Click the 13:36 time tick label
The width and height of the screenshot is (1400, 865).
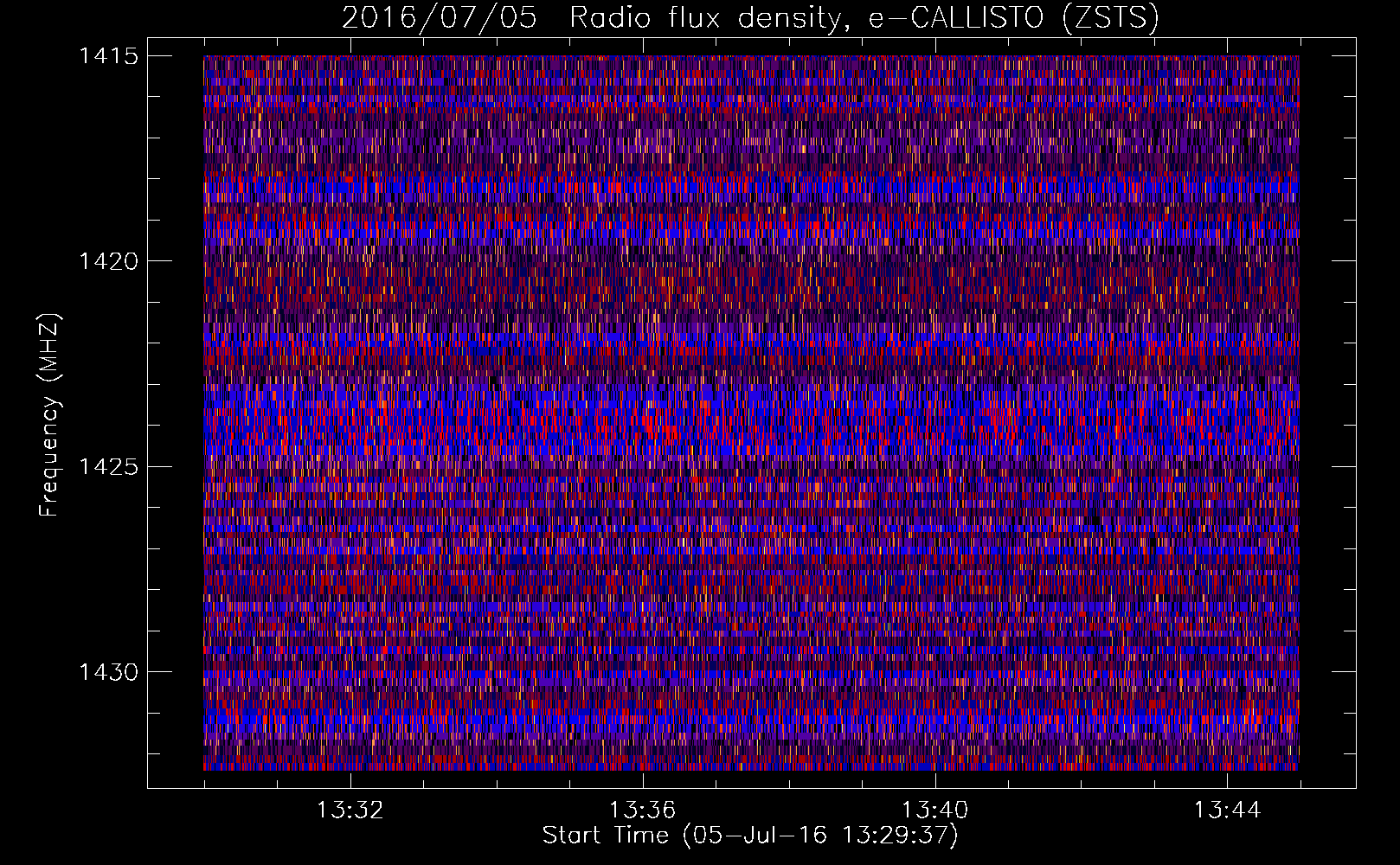click(642, 811)
